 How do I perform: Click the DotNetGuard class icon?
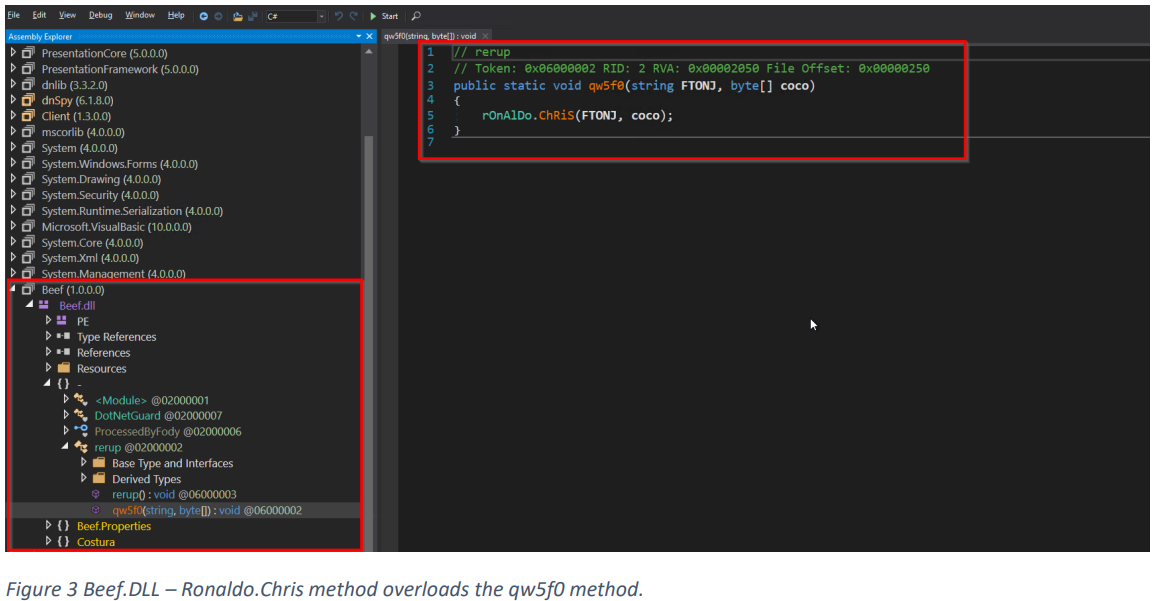click(x=80, y=415)
